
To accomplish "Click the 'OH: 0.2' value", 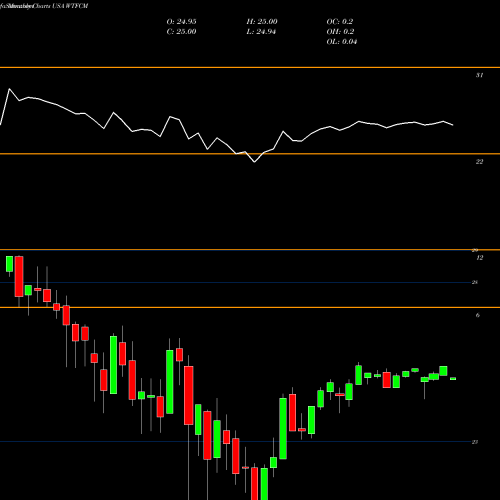I will click(x=340, y=32).
